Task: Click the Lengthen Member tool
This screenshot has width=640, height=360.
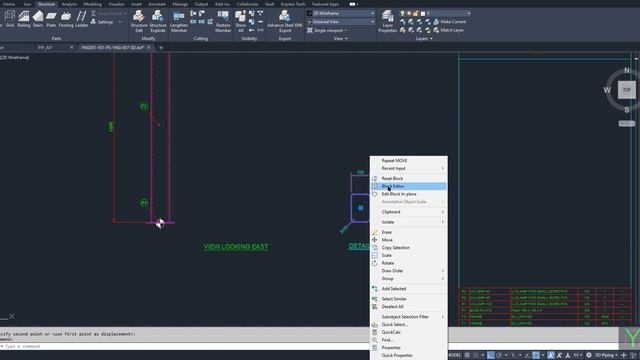Action: pyautogui.click(x=179, y=22)
